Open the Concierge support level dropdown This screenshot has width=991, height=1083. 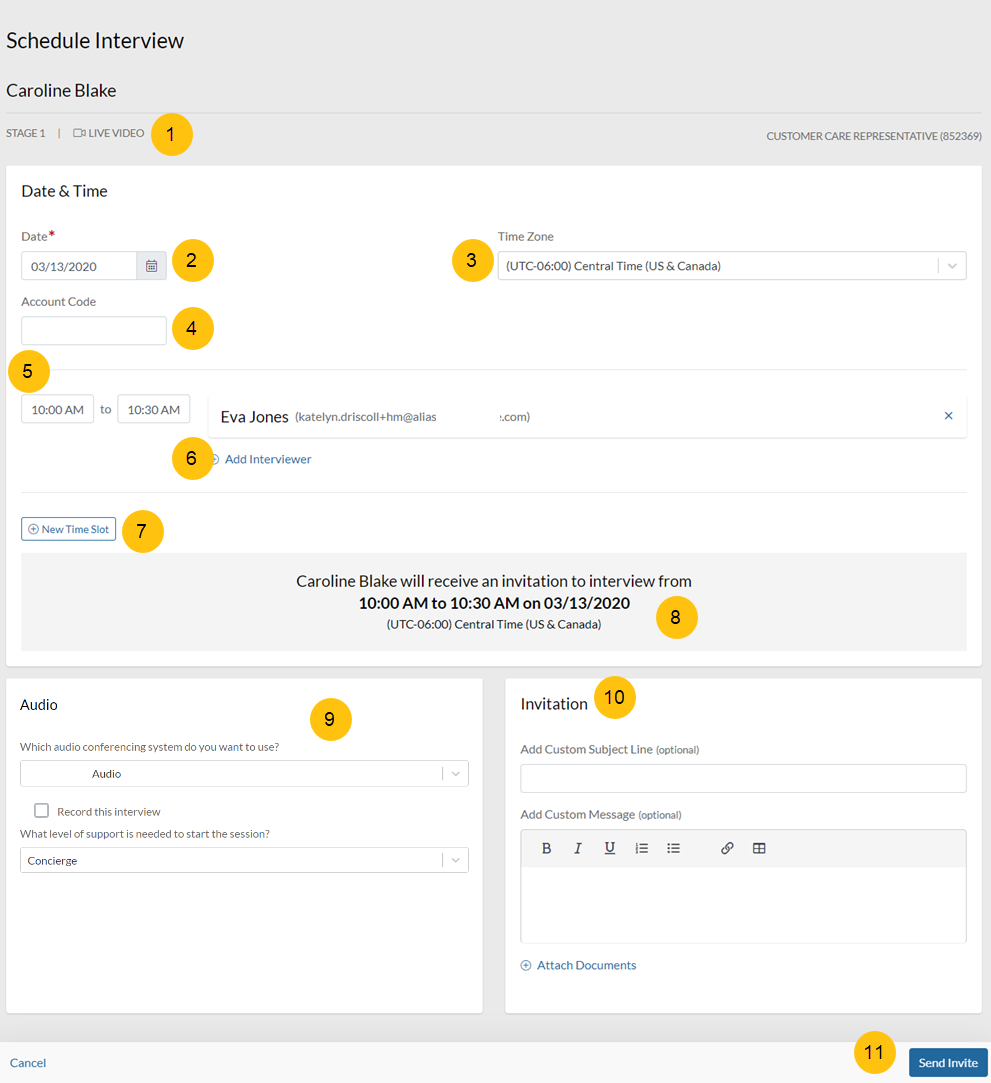(x=455, y=861)
